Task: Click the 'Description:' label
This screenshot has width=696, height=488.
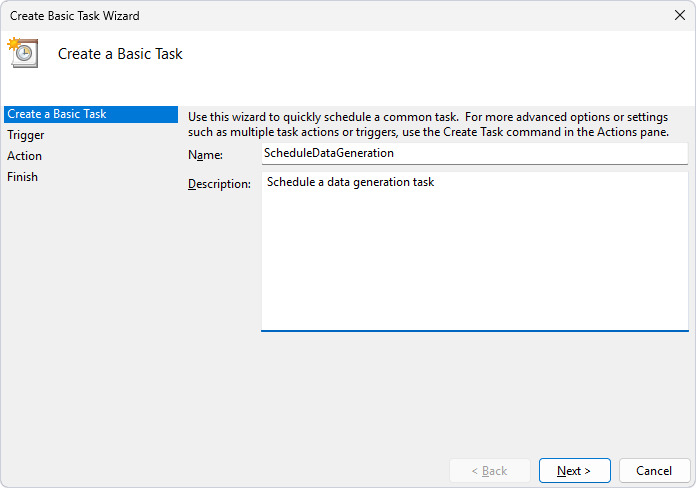Action: (219, 184)
